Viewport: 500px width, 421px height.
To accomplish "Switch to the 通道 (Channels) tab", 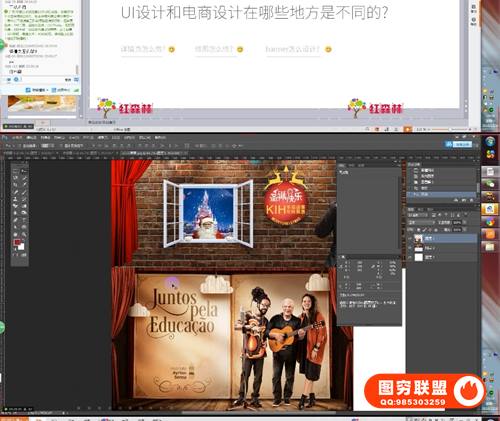I will pos(421,209).
